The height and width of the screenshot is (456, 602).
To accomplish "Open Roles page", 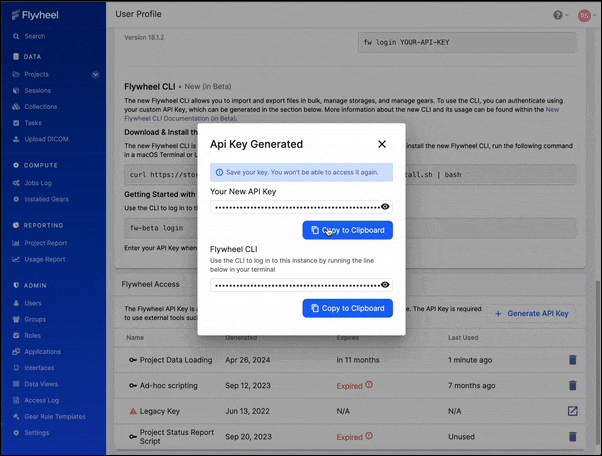I will click(x=32, y=335).
